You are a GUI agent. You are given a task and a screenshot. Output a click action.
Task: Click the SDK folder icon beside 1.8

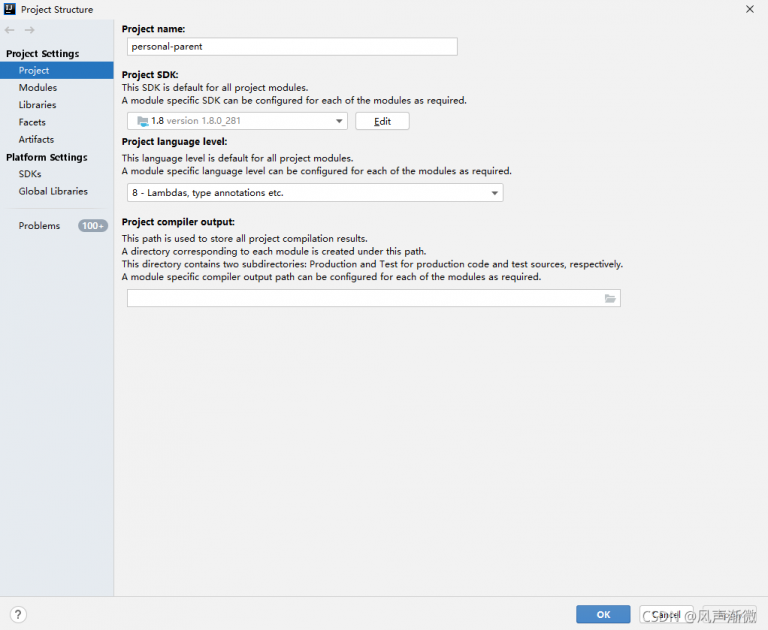click(x=142, y=121)
